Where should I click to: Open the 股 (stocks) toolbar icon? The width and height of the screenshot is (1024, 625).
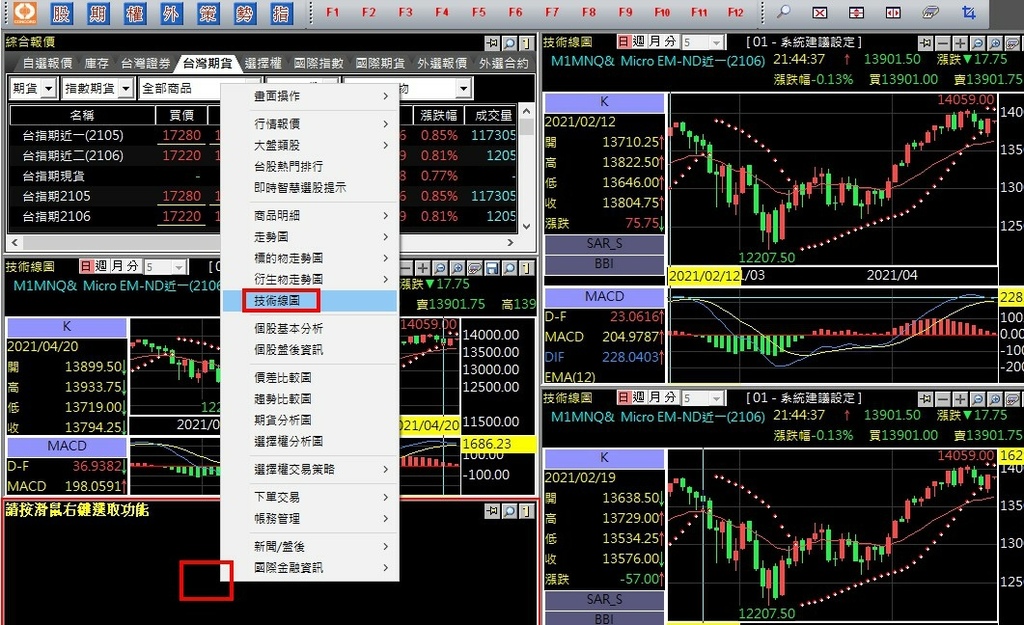(x=61, y=12)
